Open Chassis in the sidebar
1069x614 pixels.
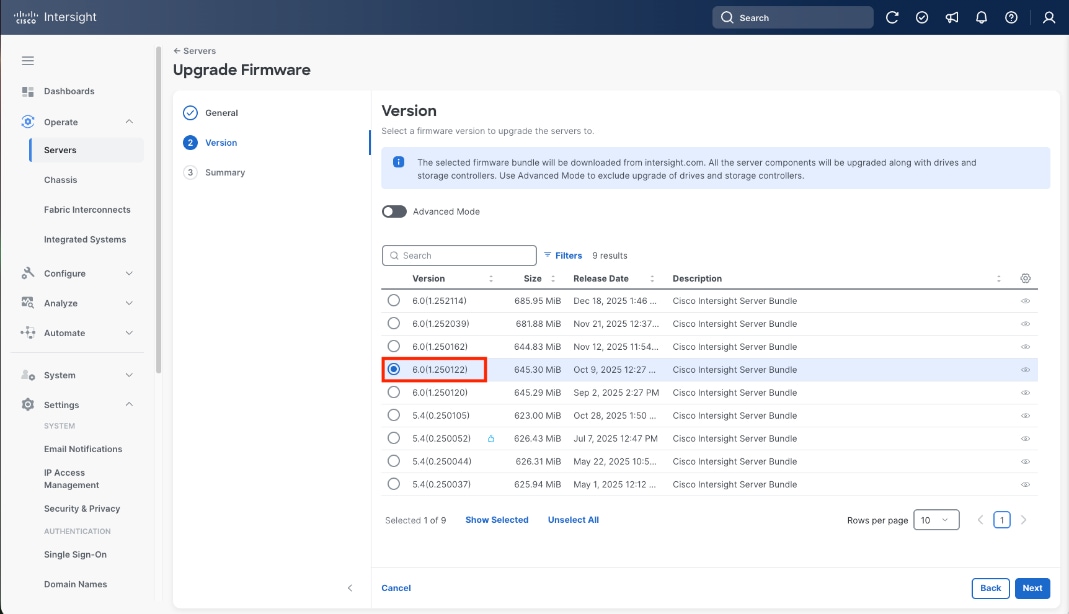point(61,180)
